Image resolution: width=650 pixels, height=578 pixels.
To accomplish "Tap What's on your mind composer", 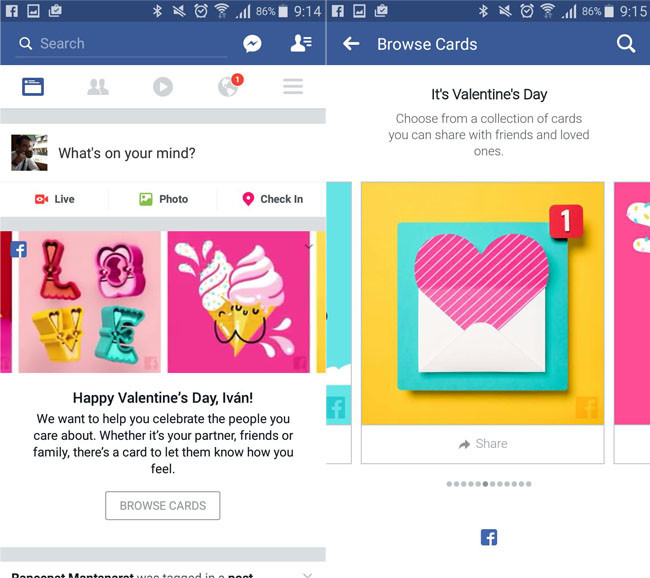I will tap(126, 153).
